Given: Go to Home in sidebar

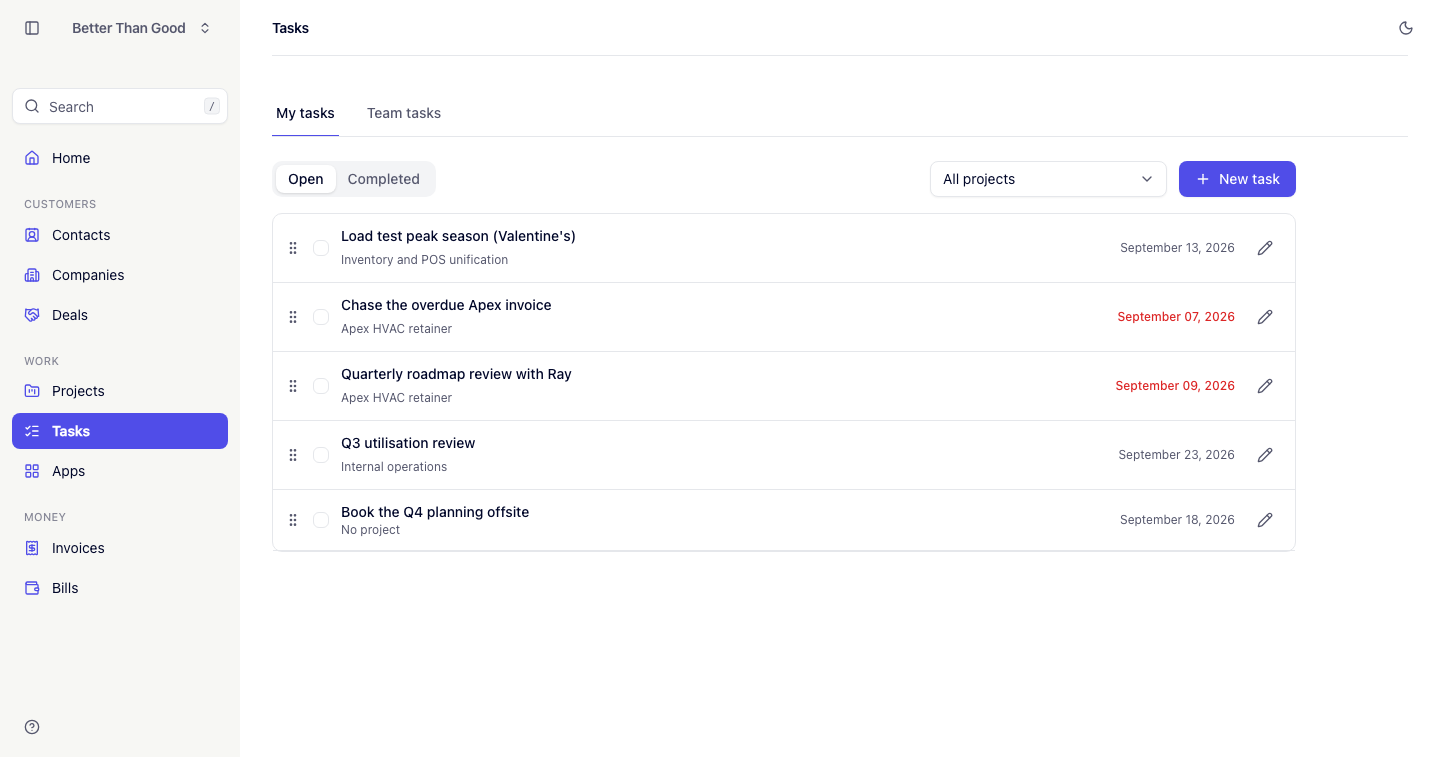Looking at the screenshot, I should point(120,158).
